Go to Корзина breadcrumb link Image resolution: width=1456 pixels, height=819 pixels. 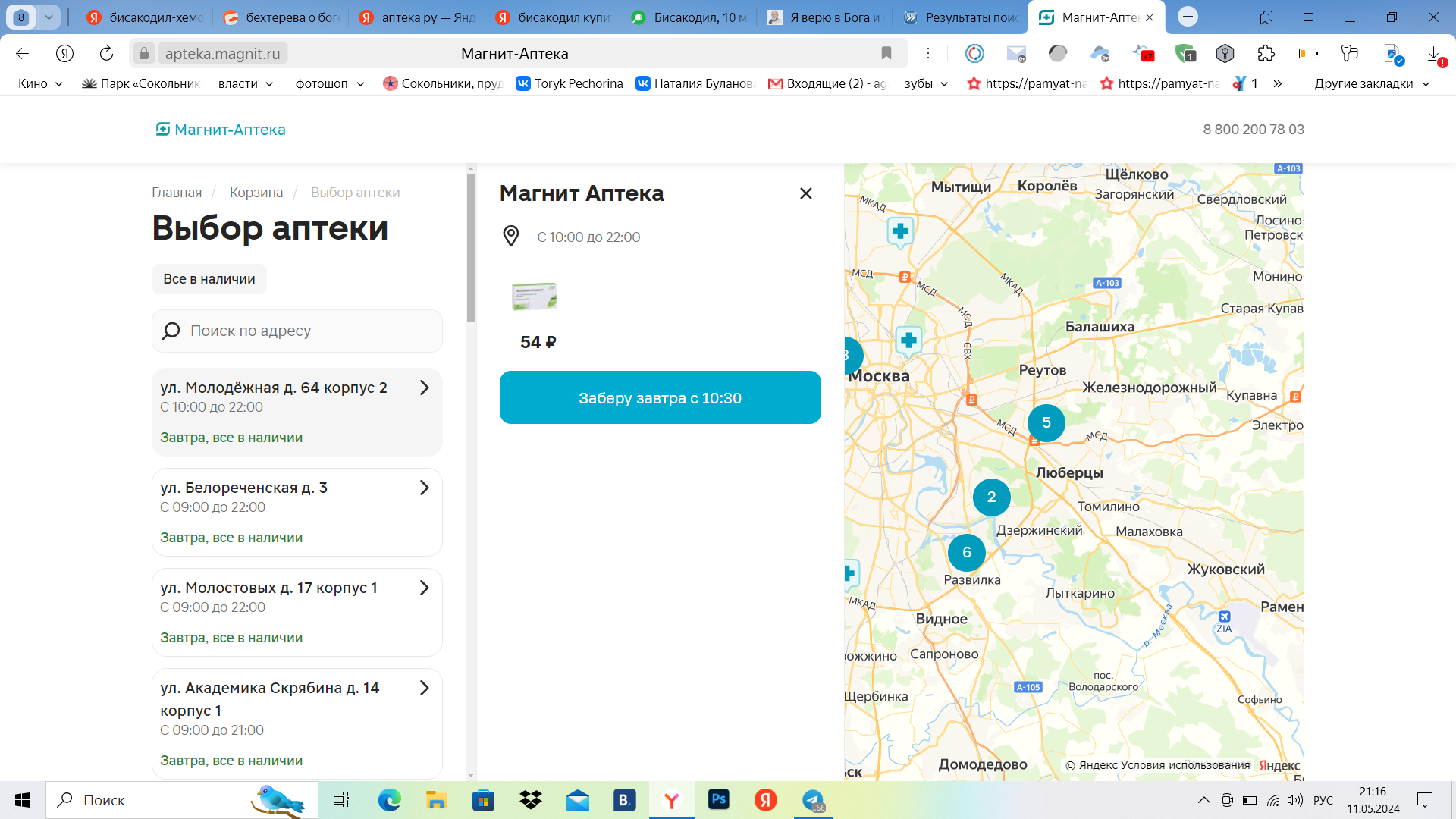(256, 193)
